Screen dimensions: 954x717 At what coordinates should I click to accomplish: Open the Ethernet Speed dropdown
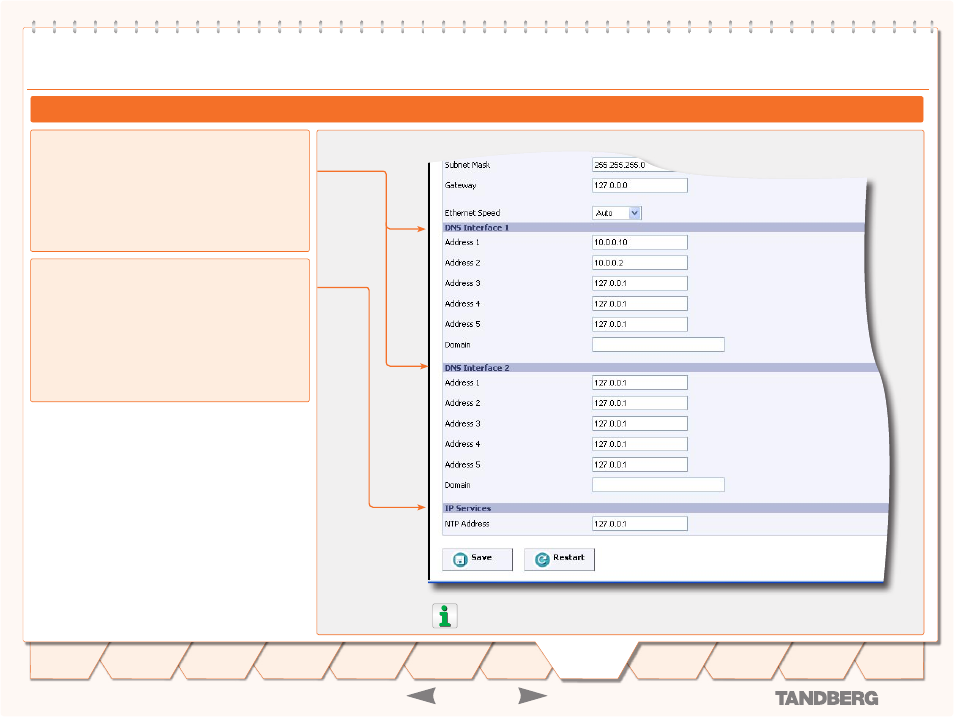click(x=617, y=213)
